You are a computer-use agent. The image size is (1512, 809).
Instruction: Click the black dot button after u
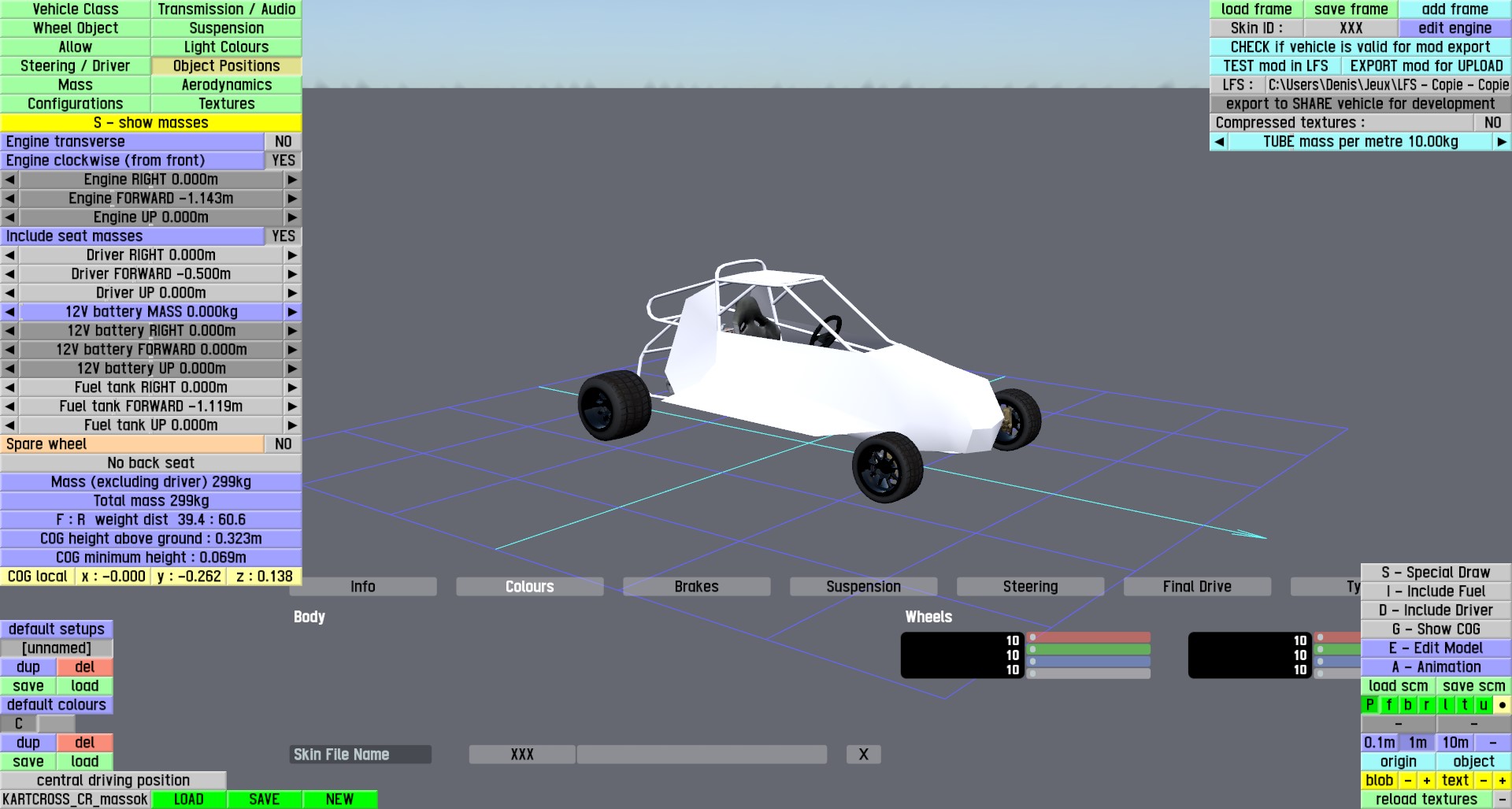(1502, 705)
